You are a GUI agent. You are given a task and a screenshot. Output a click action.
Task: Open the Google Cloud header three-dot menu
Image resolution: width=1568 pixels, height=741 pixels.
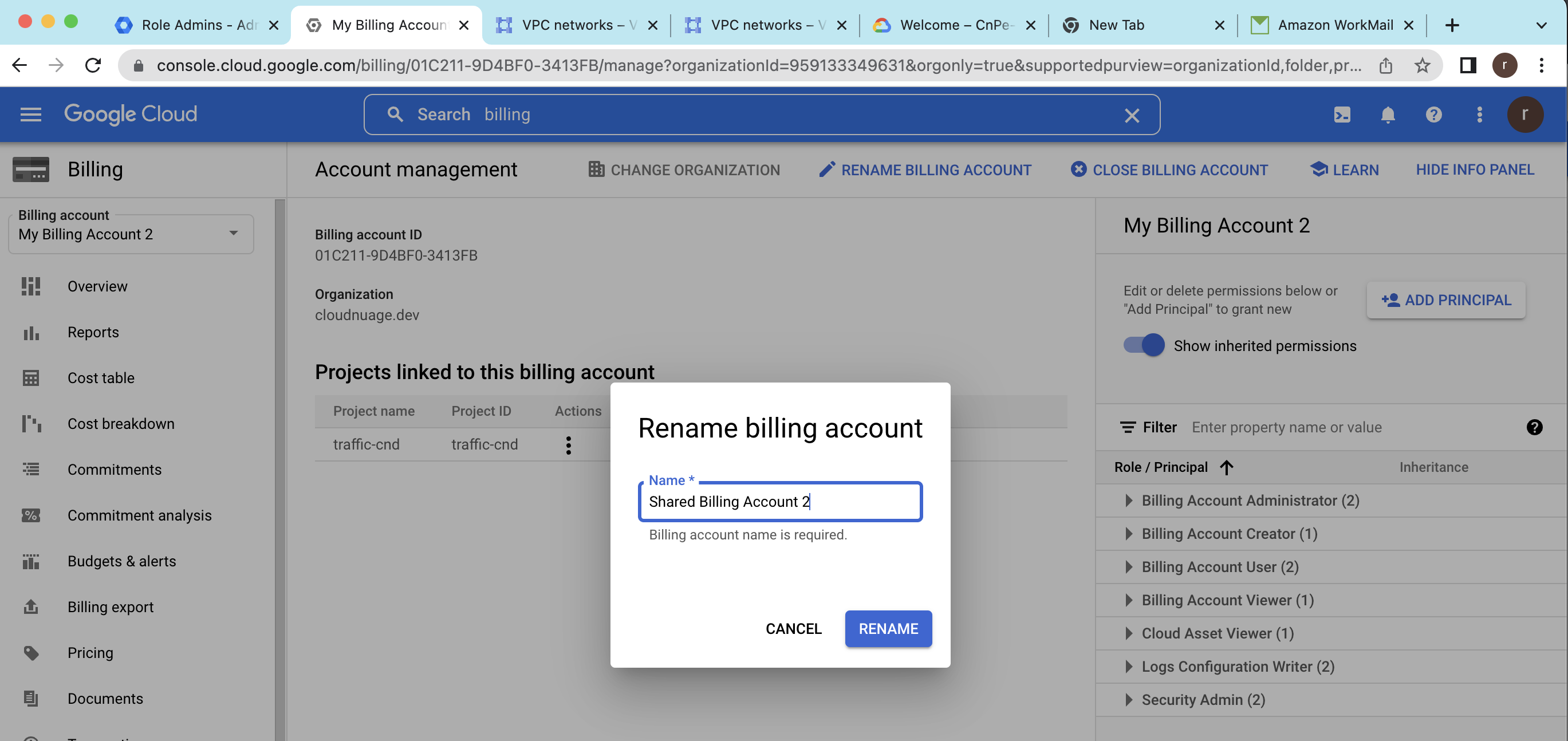[1479, 115]
